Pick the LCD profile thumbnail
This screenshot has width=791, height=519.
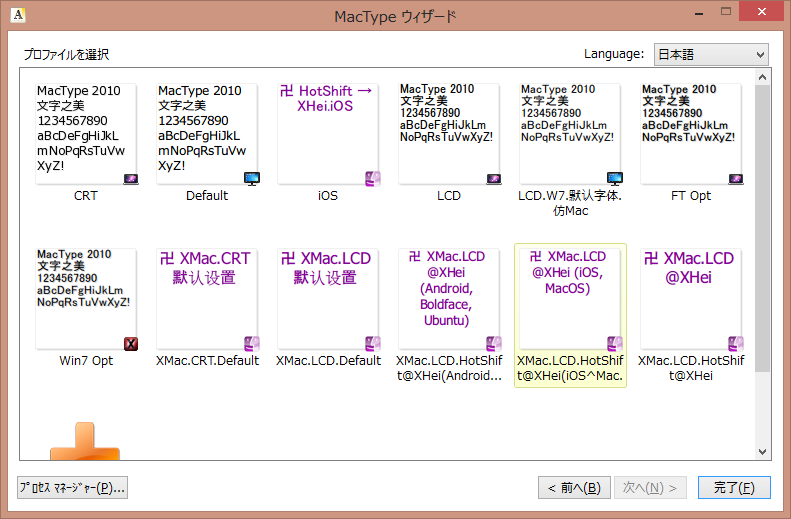(449, 134)
